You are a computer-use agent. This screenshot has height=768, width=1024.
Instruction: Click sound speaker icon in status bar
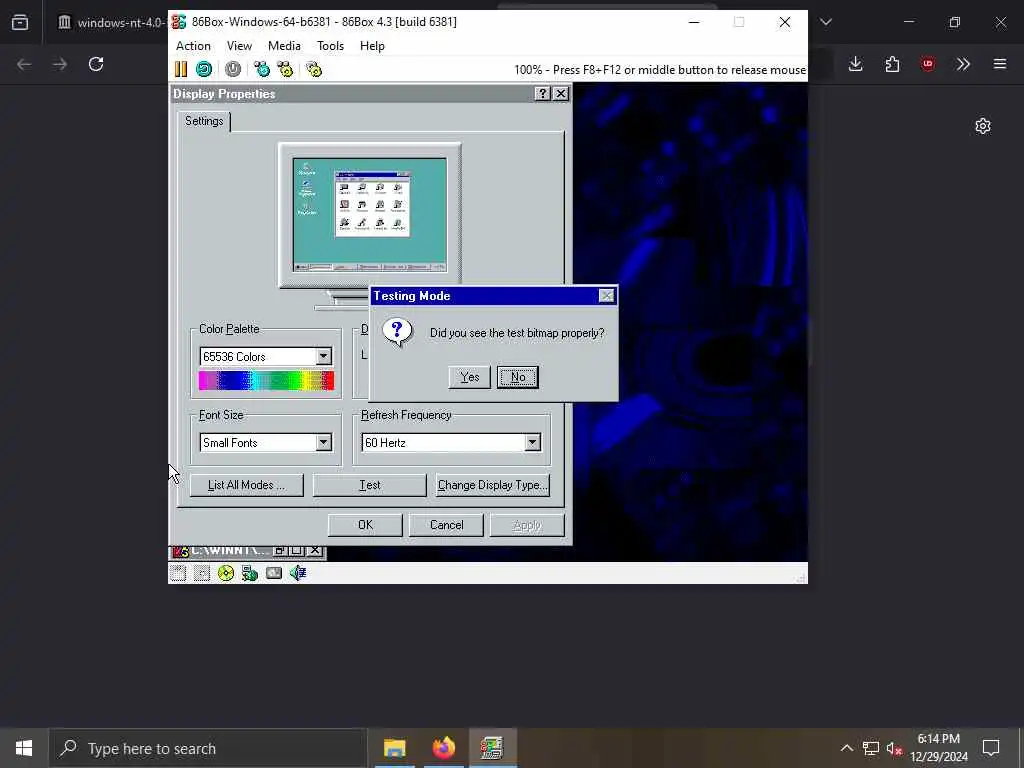pos(298,573)
